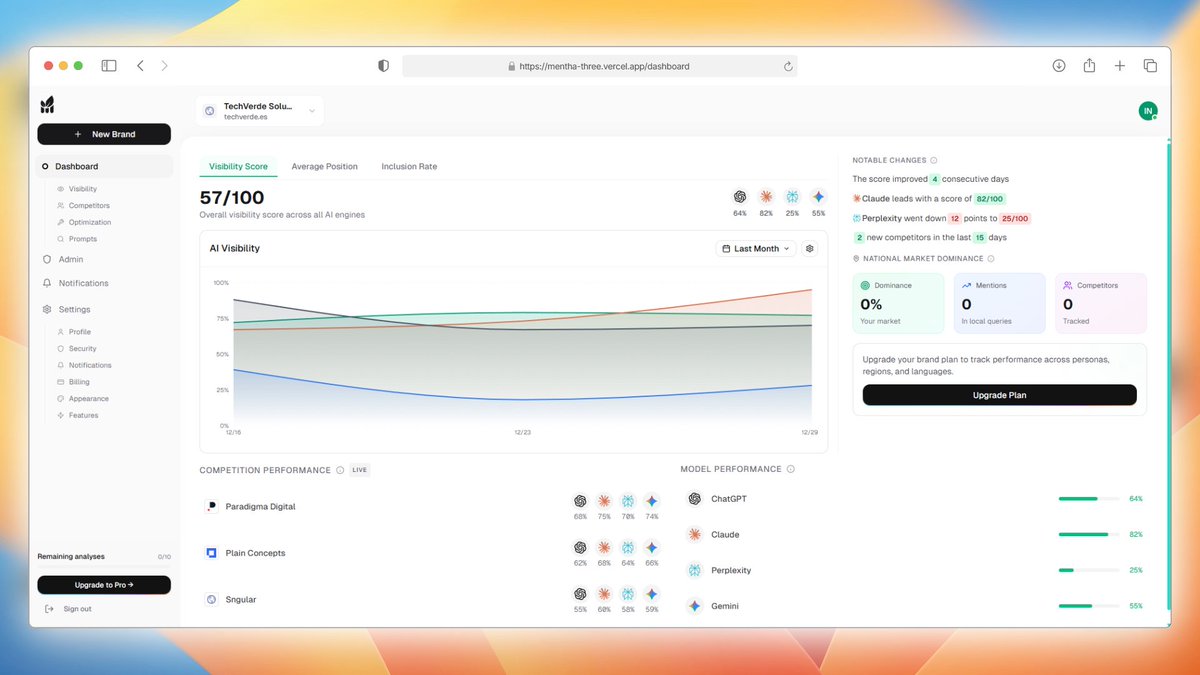Image resolution: width=1200 pixels, height=675 pixels.
Task: Open the Last Month date range dropdown
Action: 756,248
